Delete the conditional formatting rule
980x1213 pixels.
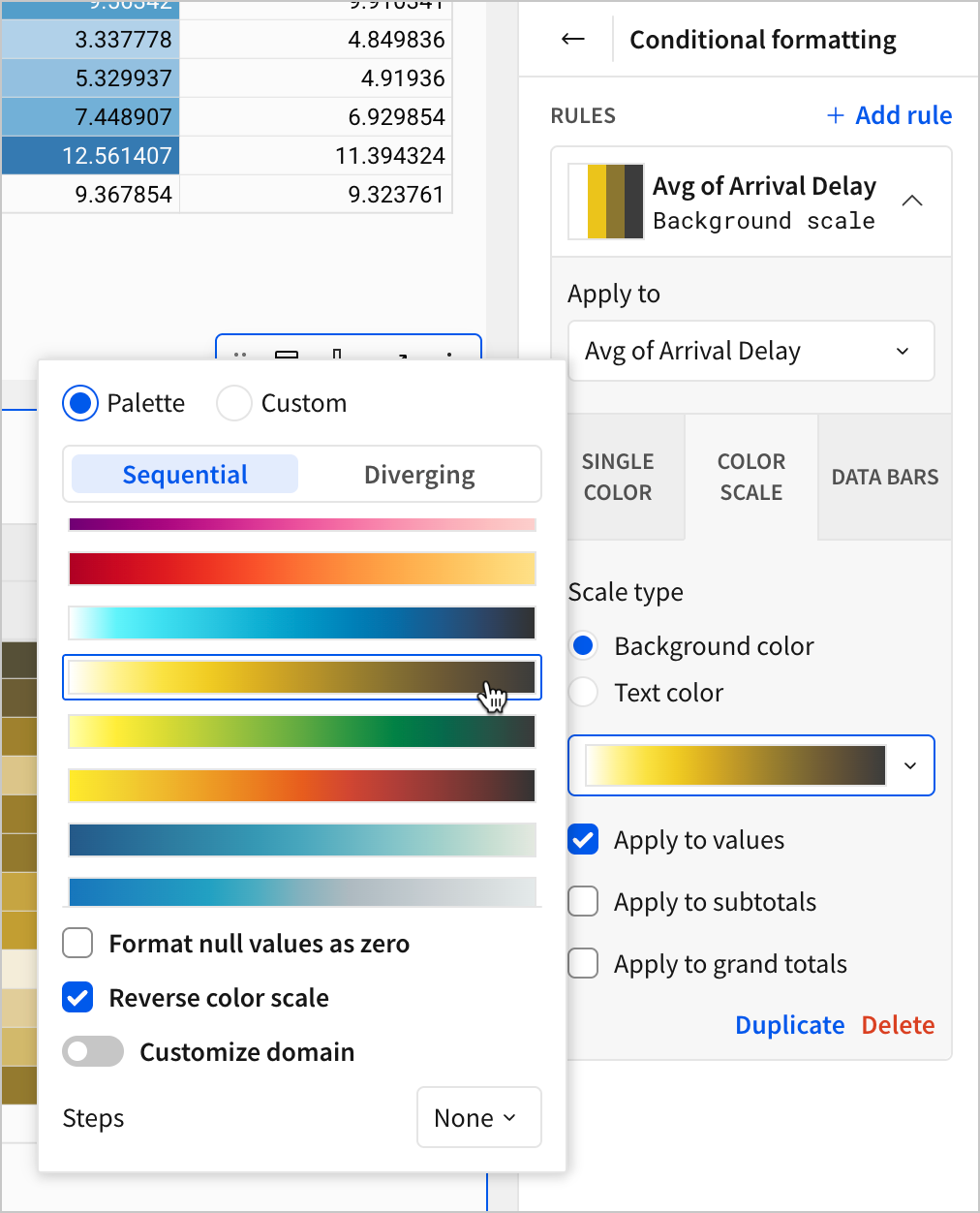coord(898,1025)
